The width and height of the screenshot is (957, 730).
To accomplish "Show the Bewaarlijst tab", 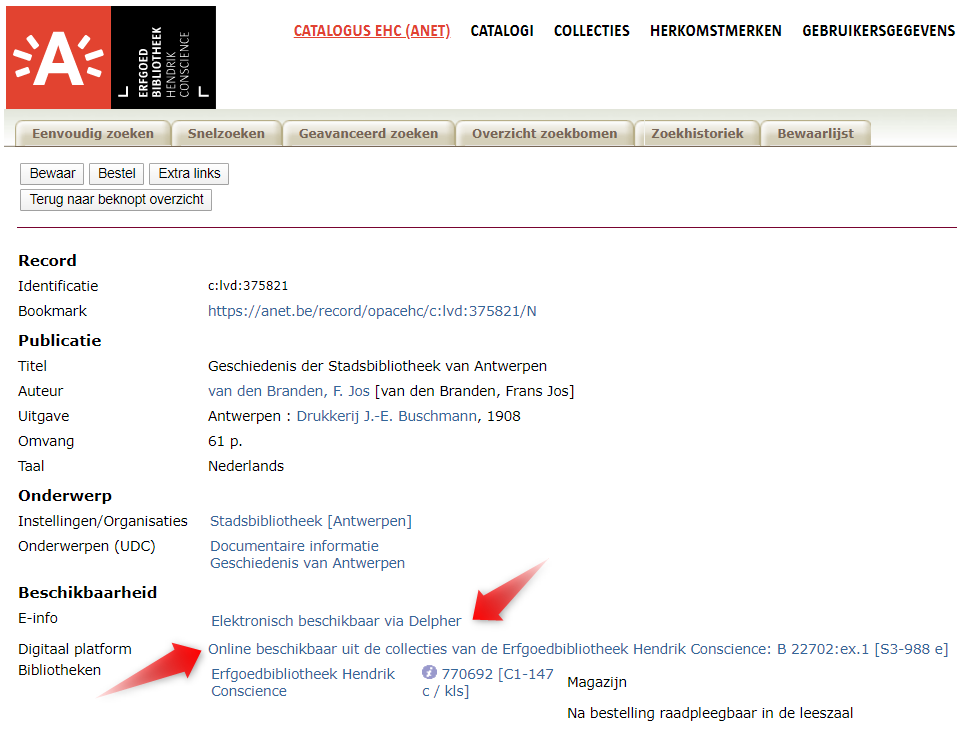I will (x=815, y=133).
